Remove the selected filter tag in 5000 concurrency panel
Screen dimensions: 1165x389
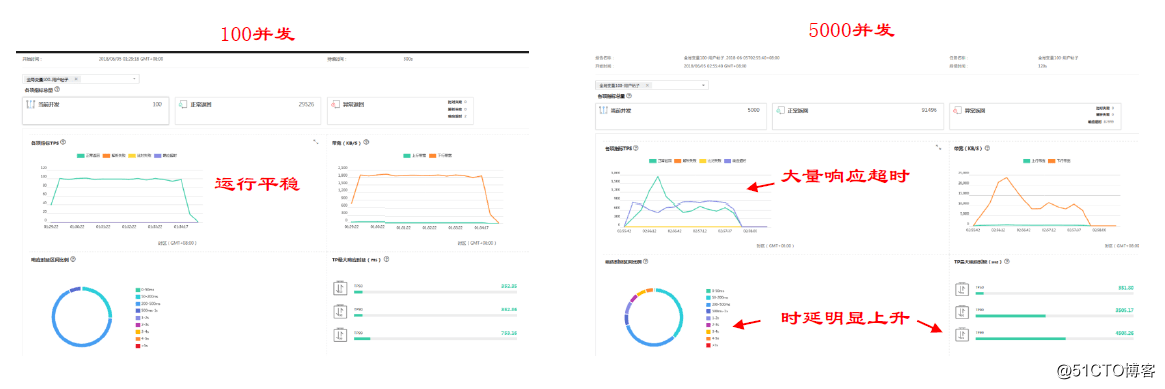[647, 85]
